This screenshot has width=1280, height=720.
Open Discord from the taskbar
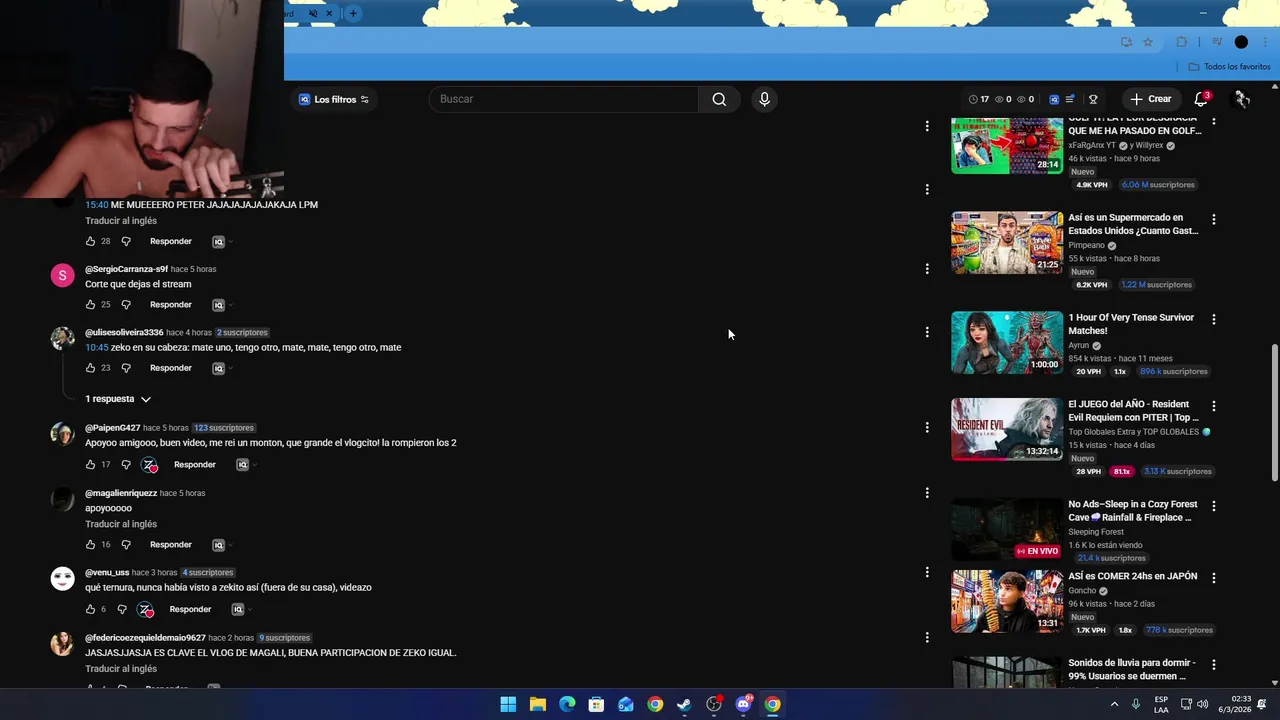743,704
